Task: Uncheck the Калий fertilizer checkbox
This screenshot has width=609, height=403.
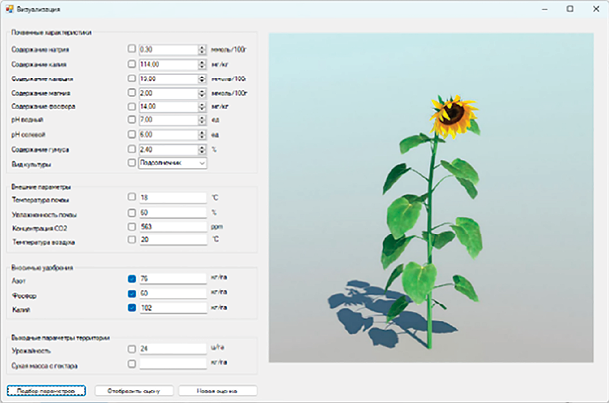Action: click(132, 308)
